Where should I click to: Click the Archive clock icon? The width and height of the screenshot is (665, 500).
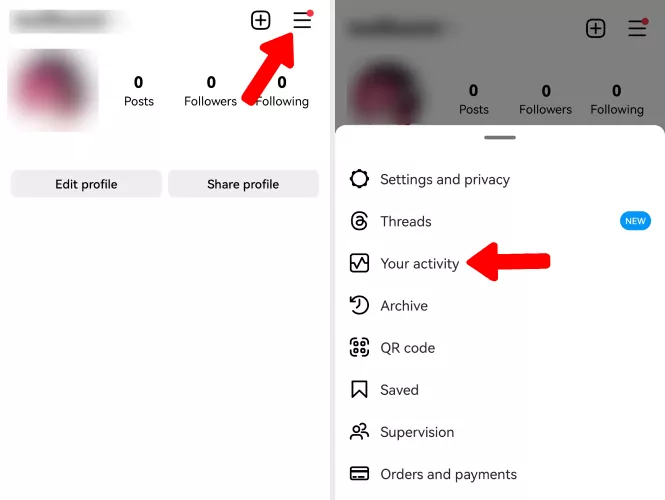[x=359, y=305]
